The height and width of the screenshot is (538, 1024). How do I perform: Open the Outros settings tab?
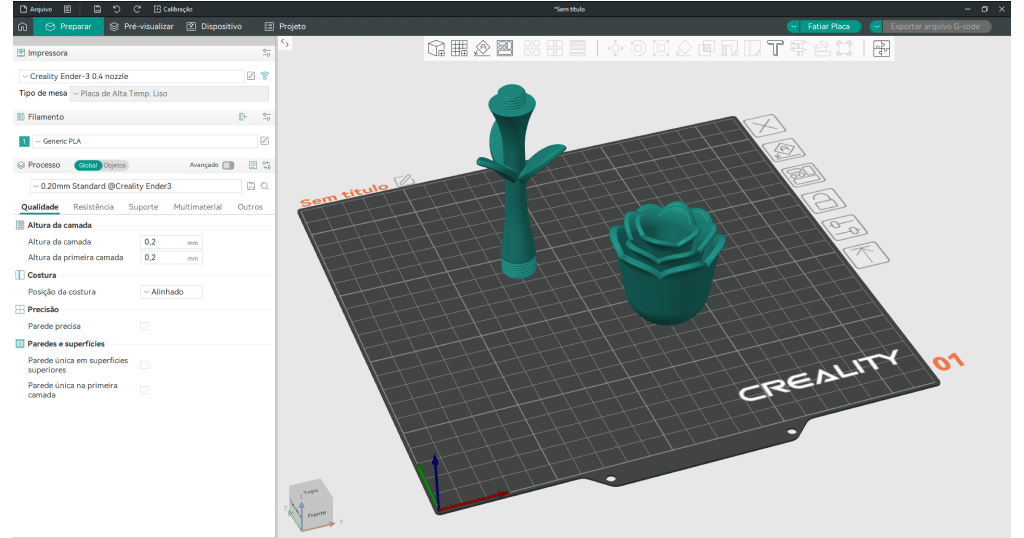click(x=250, y=207)
